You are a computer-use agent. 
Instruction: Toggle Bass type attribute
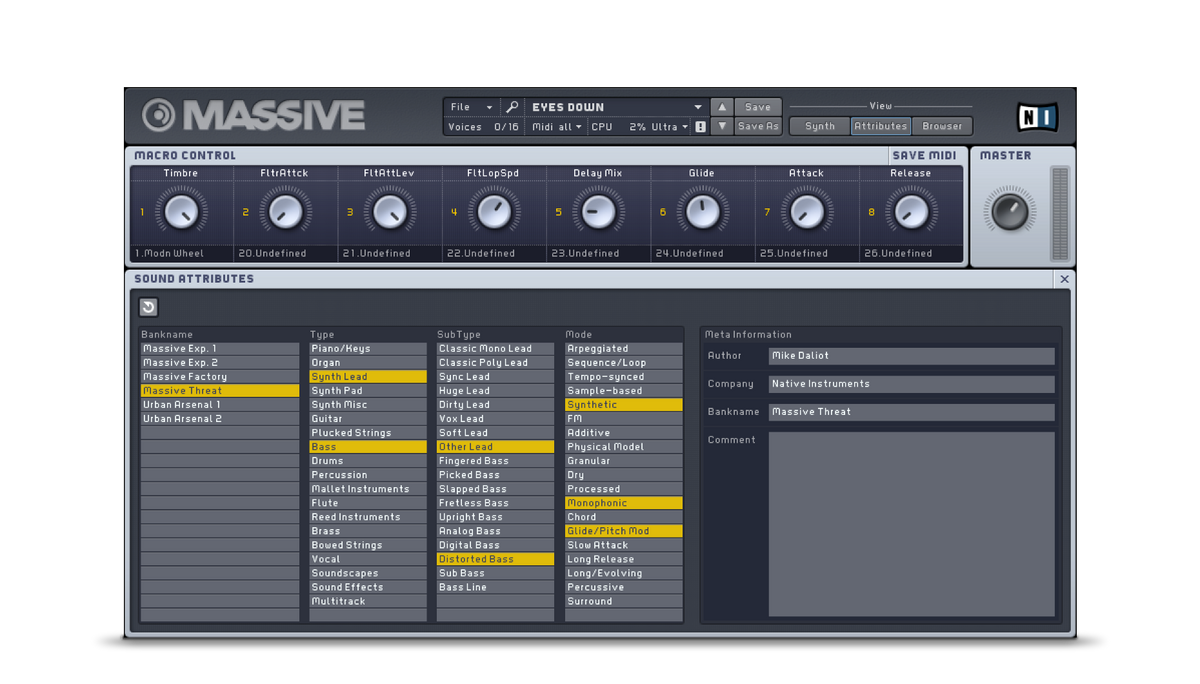[x=368, y=447]
